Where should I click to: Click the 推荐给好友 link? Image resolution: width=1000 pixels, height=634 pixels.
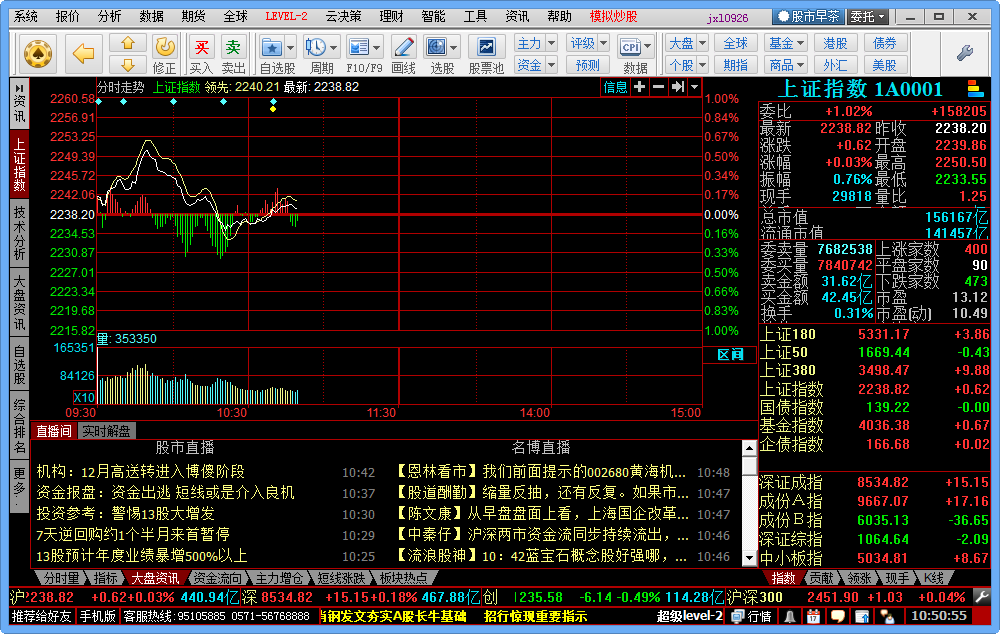tap(41, 616)
